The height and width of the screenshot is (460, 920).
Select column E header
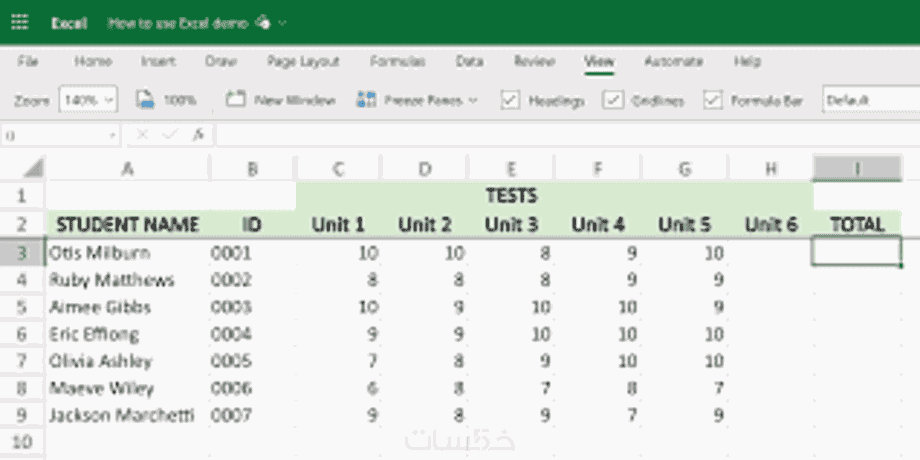pos(511,169)
